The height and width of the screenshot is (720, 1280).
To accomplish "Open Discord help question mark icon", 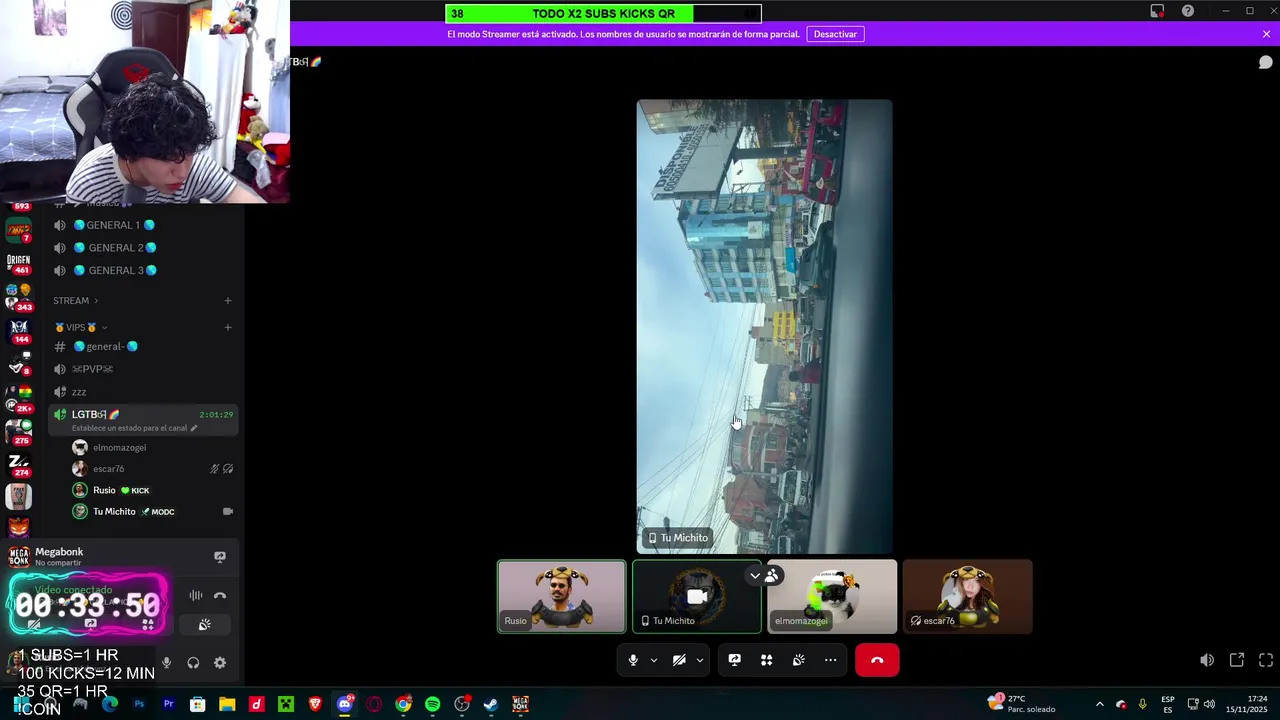I will 1188,11.
